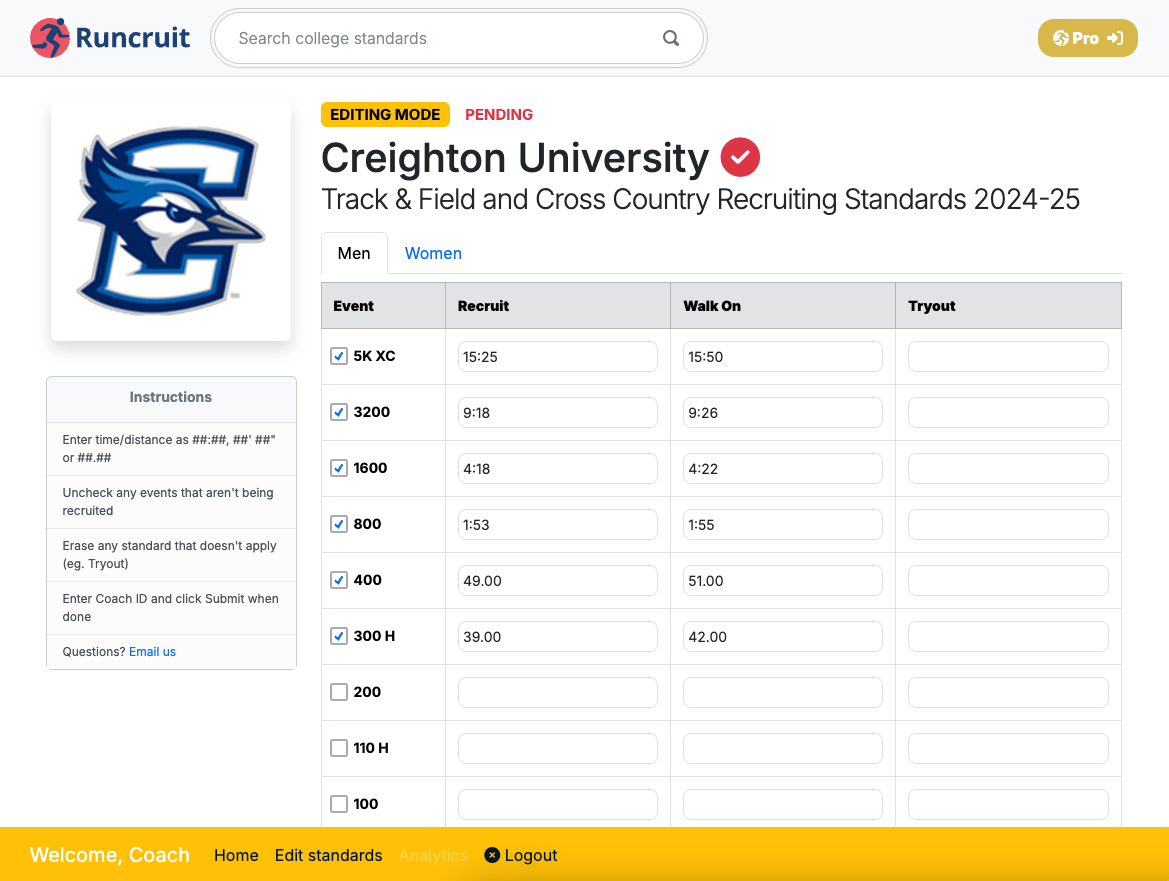1169x881 pixels.
Task: Click the PENDING status label
Action: pos(499,114)
